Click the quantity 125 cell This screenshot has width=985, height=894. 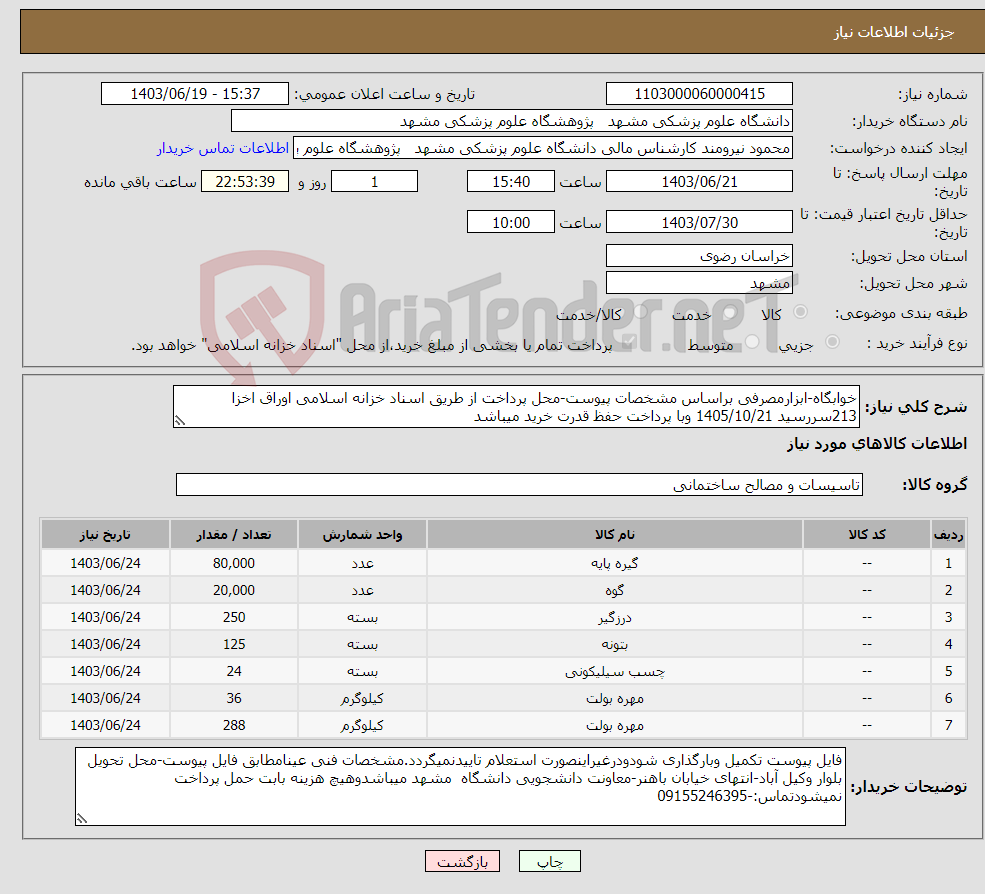coord(234,645)
